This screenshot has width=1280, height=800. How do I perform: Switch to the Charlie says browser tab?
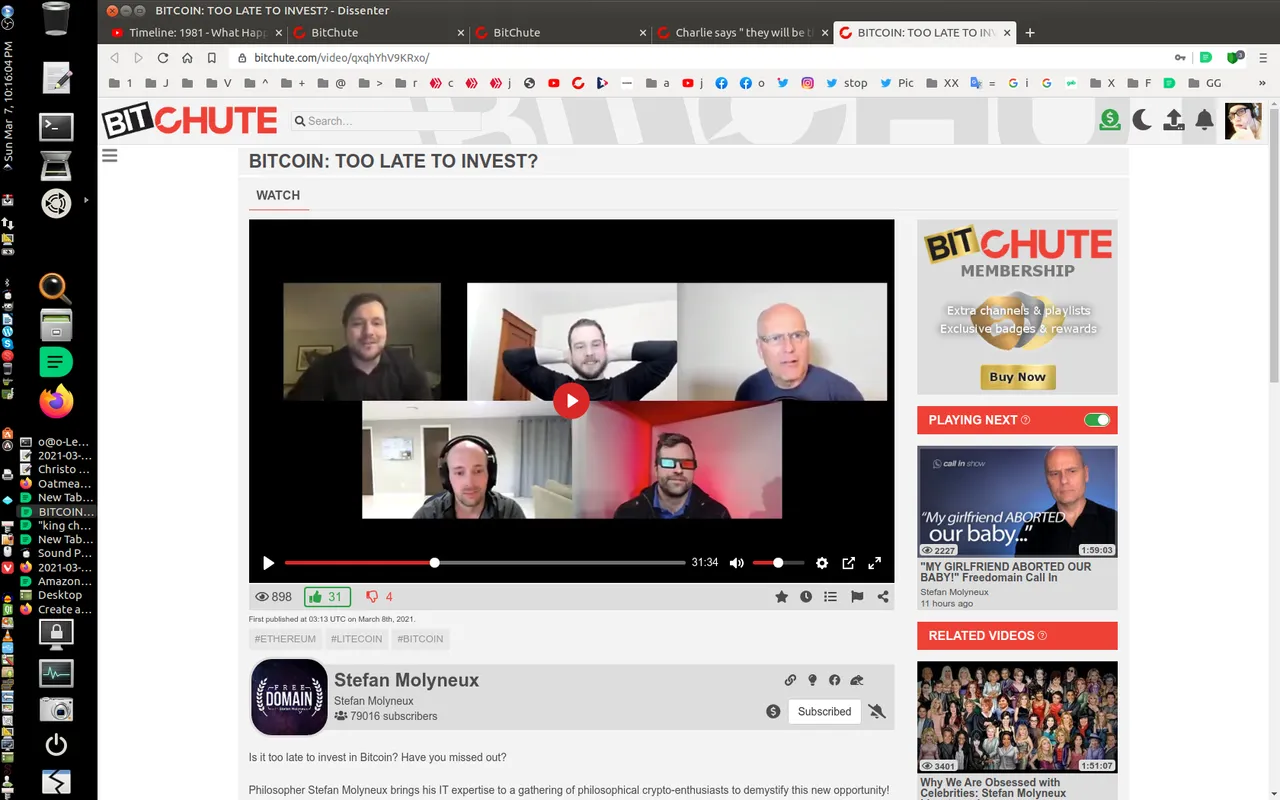point(741,32)
